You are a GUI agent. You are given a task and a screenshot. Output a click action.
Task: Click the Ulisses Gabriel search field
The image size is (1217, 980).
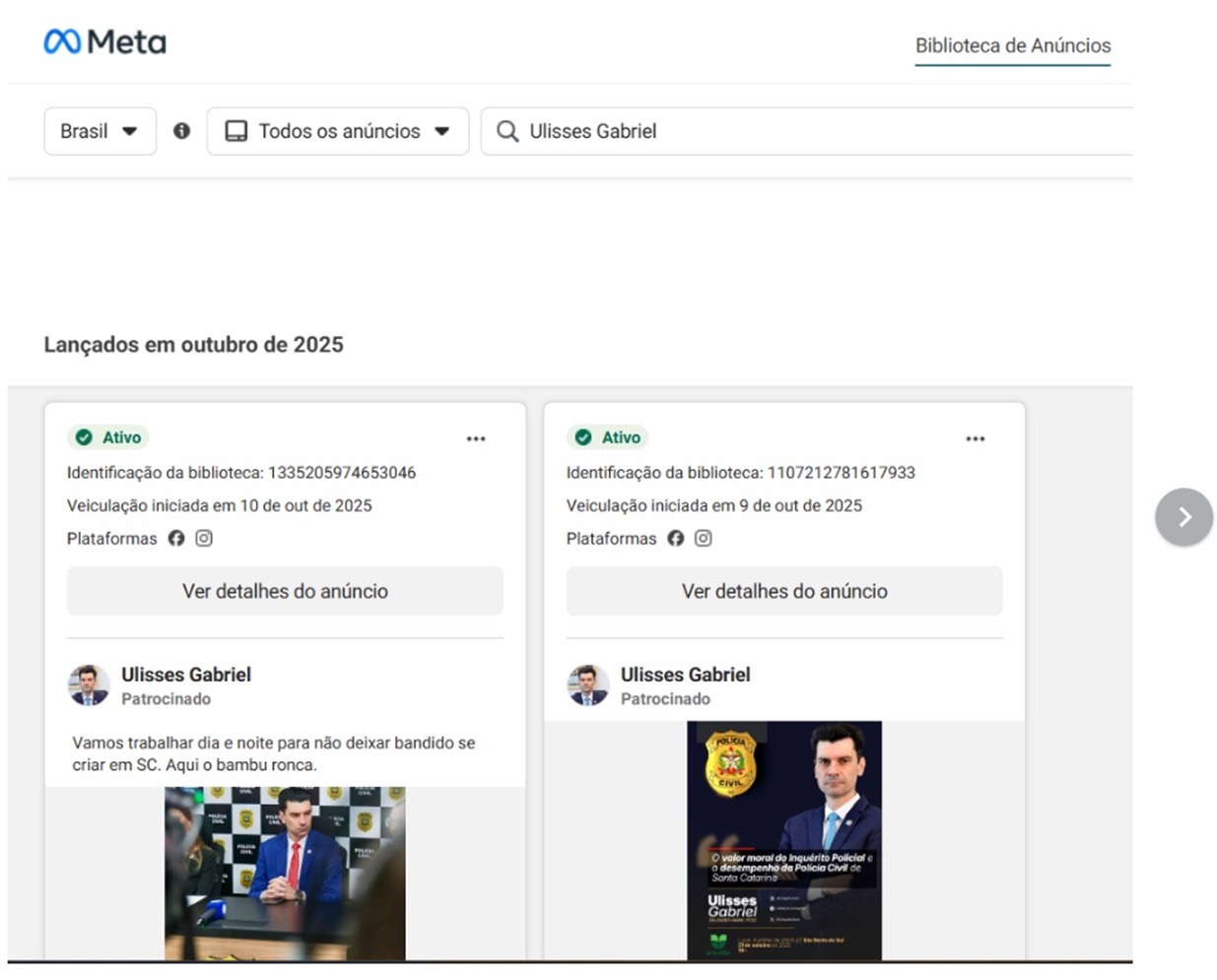click(806, 131)
